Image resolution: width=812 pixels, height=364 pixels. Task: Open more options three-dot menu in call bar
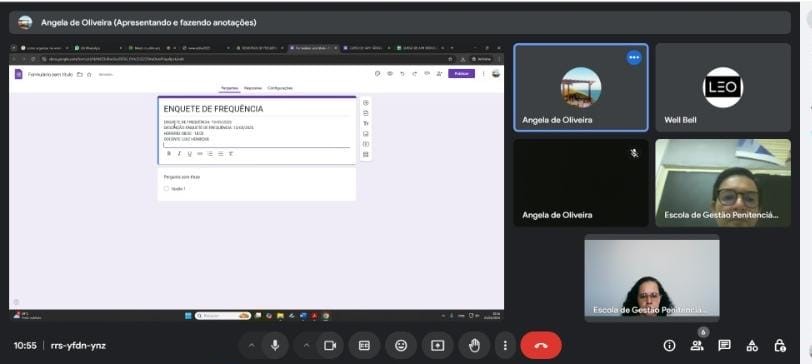(505, 345)
